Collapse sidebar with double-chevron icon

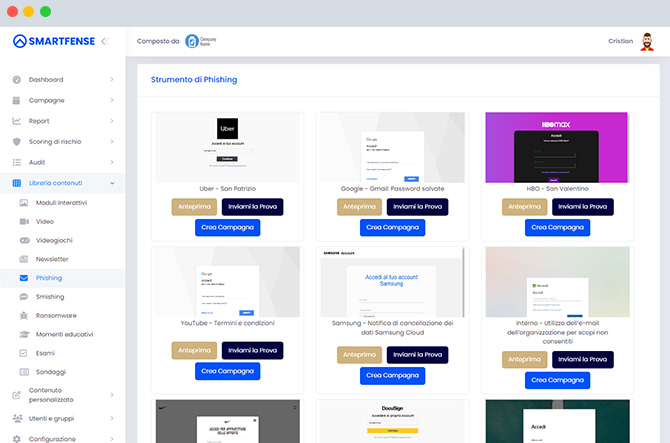[105, 41]
